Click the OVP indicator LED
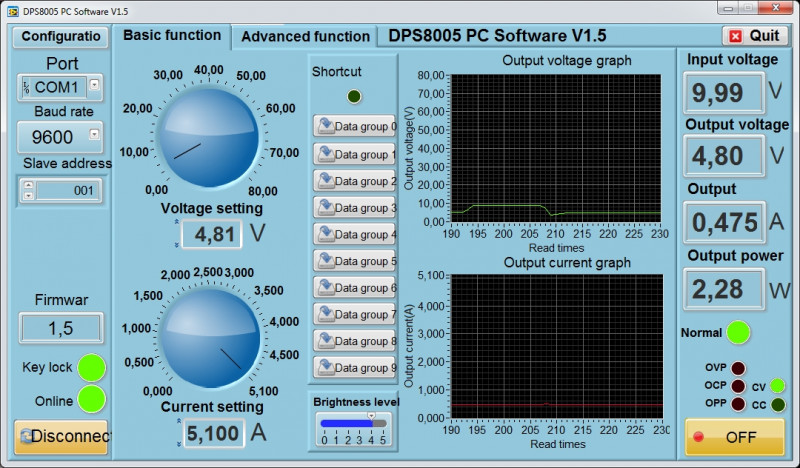 [738, 368]
